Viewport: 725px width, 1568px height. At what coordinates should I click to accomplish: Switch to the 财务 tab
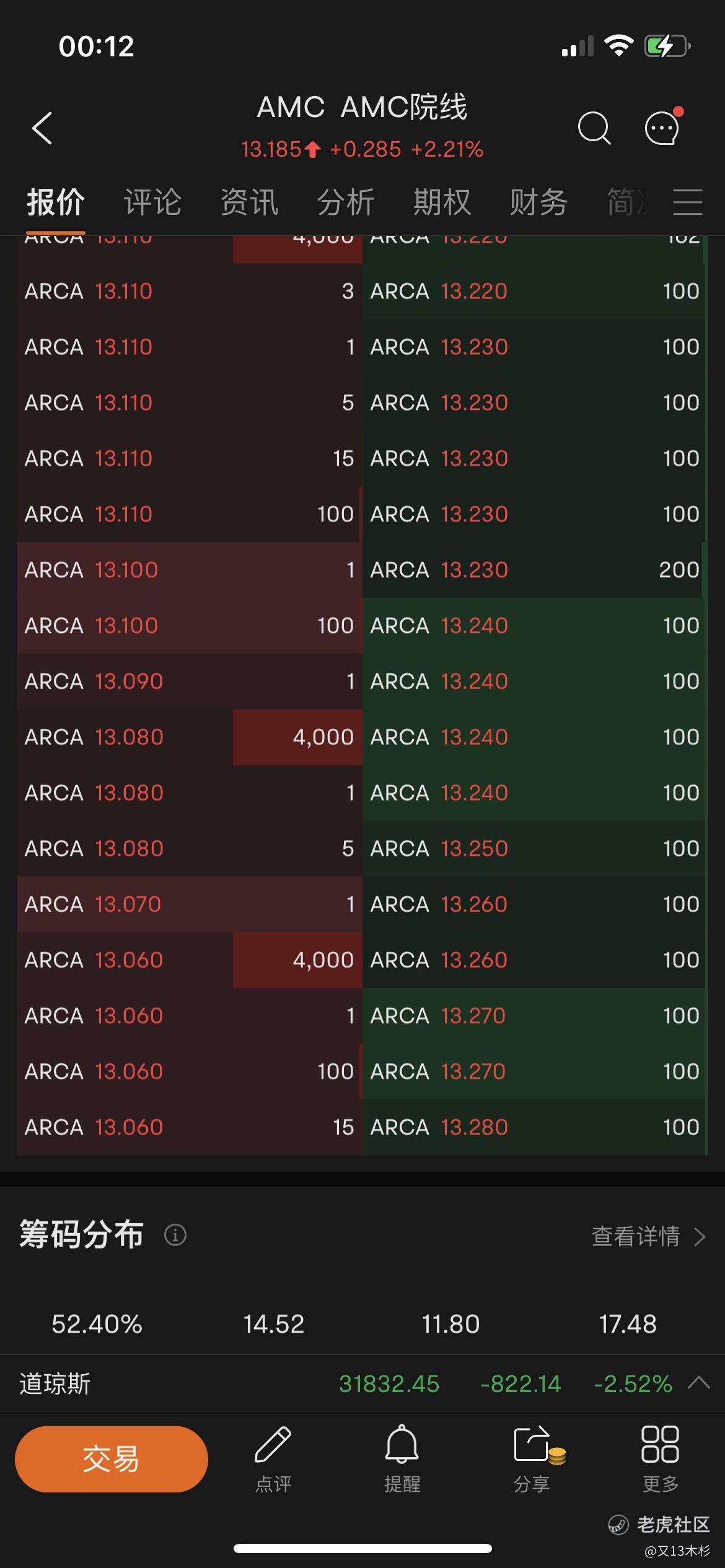tap(539, 203)
